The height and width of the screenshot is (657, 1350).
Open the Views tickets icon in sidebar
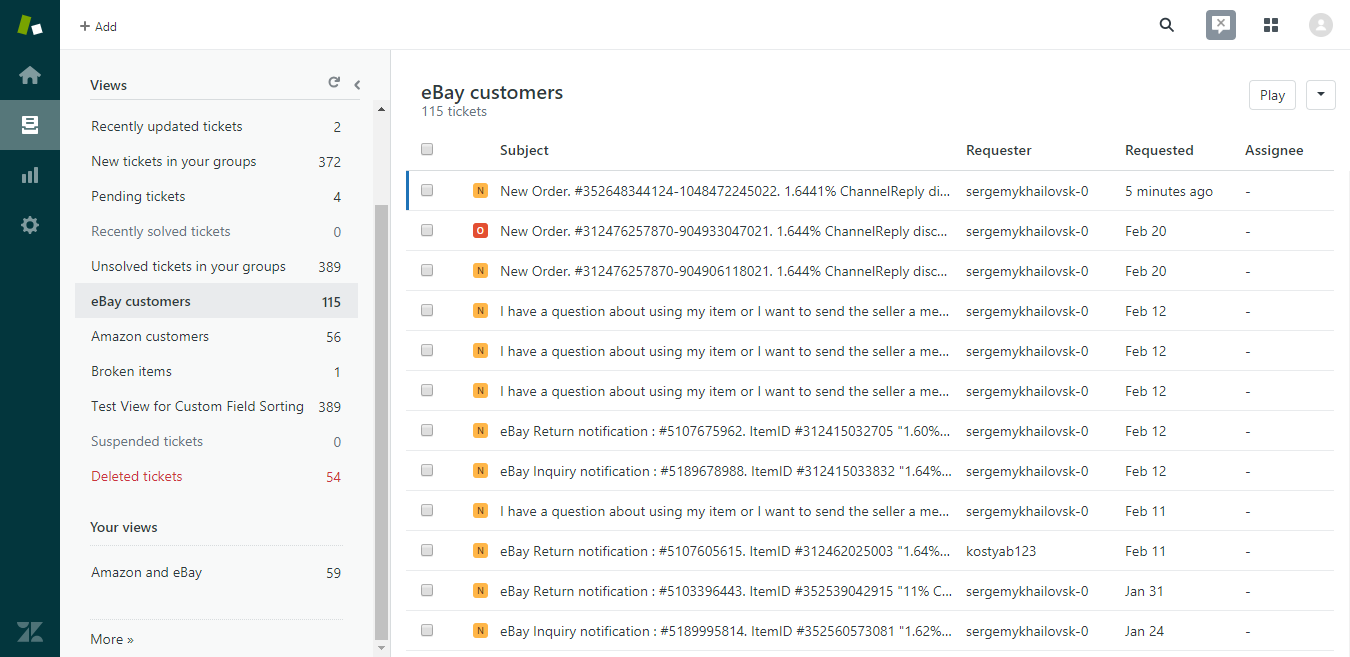[x=30, y=125]
